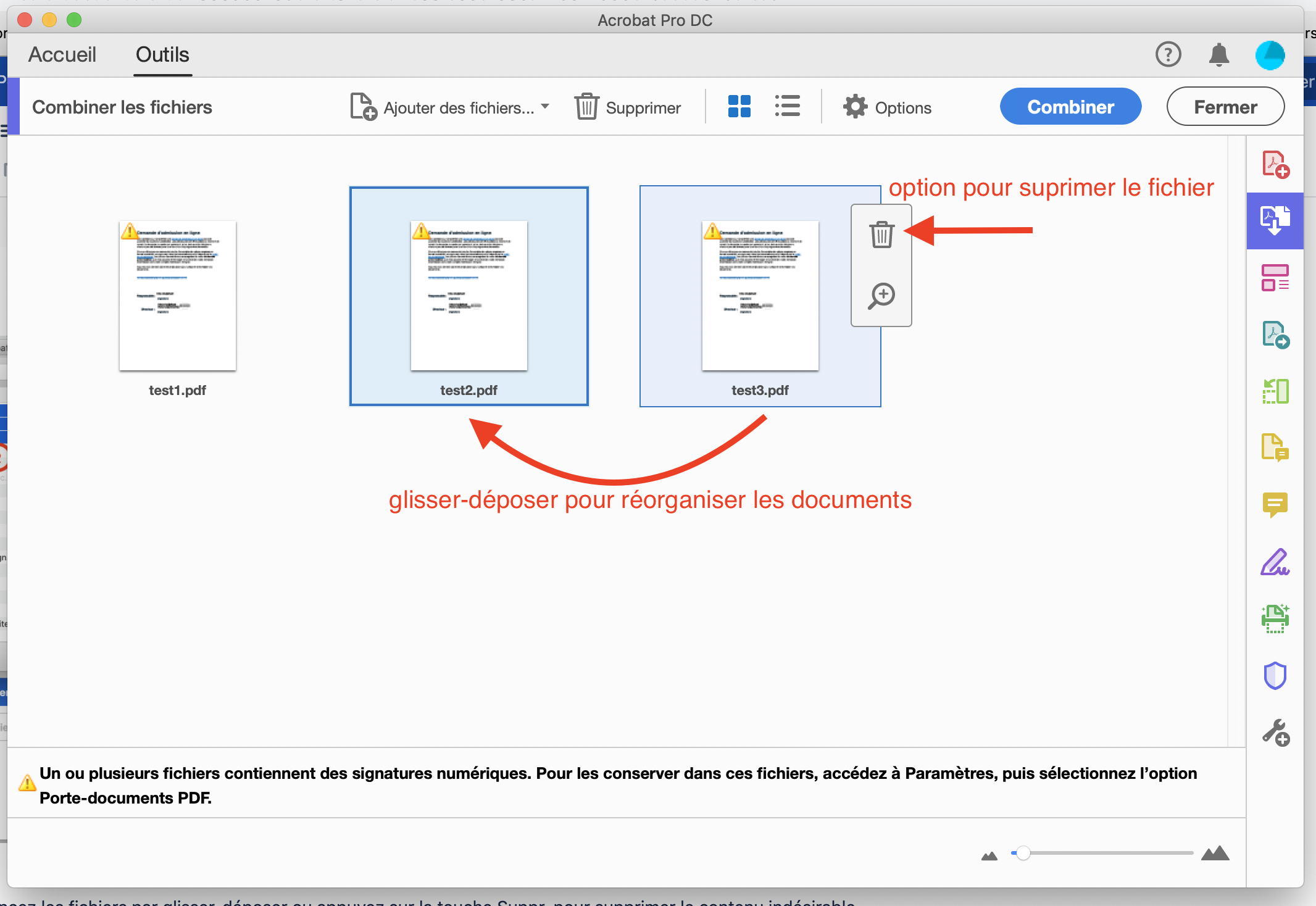Click the test2.pdf file name

tap(469, 390)
